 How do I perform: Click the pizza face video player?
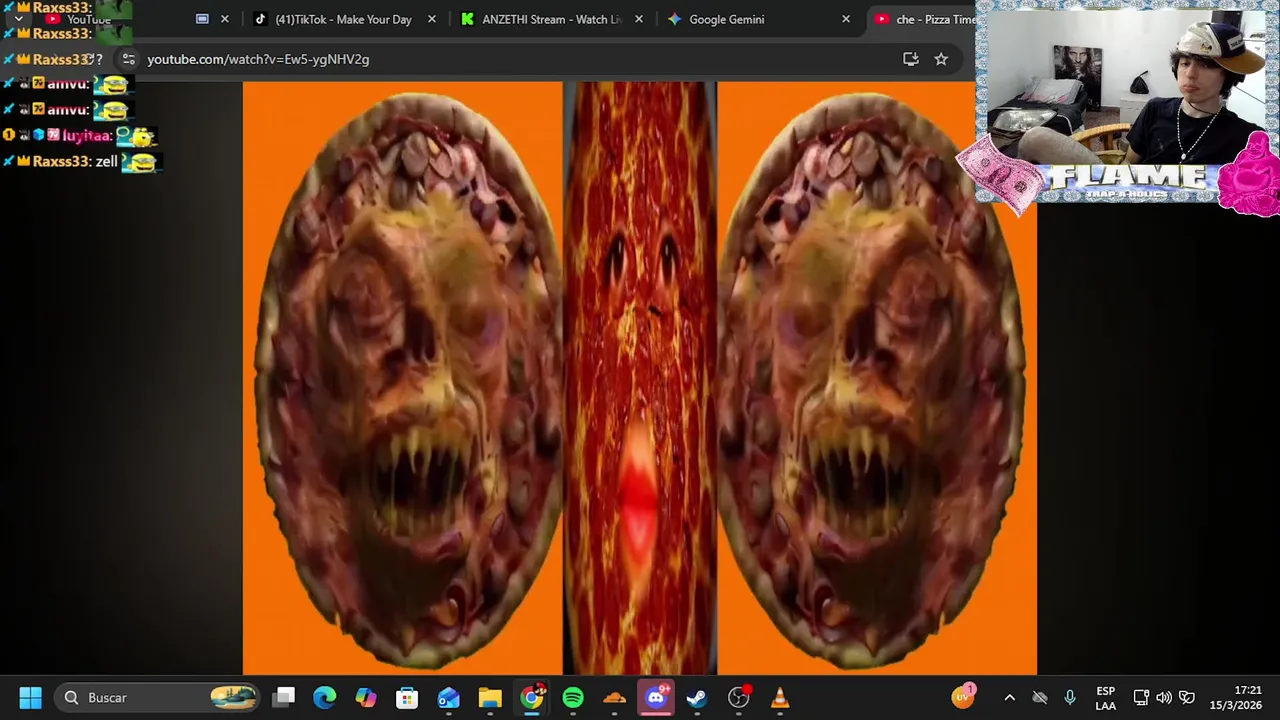click(640, 378)
